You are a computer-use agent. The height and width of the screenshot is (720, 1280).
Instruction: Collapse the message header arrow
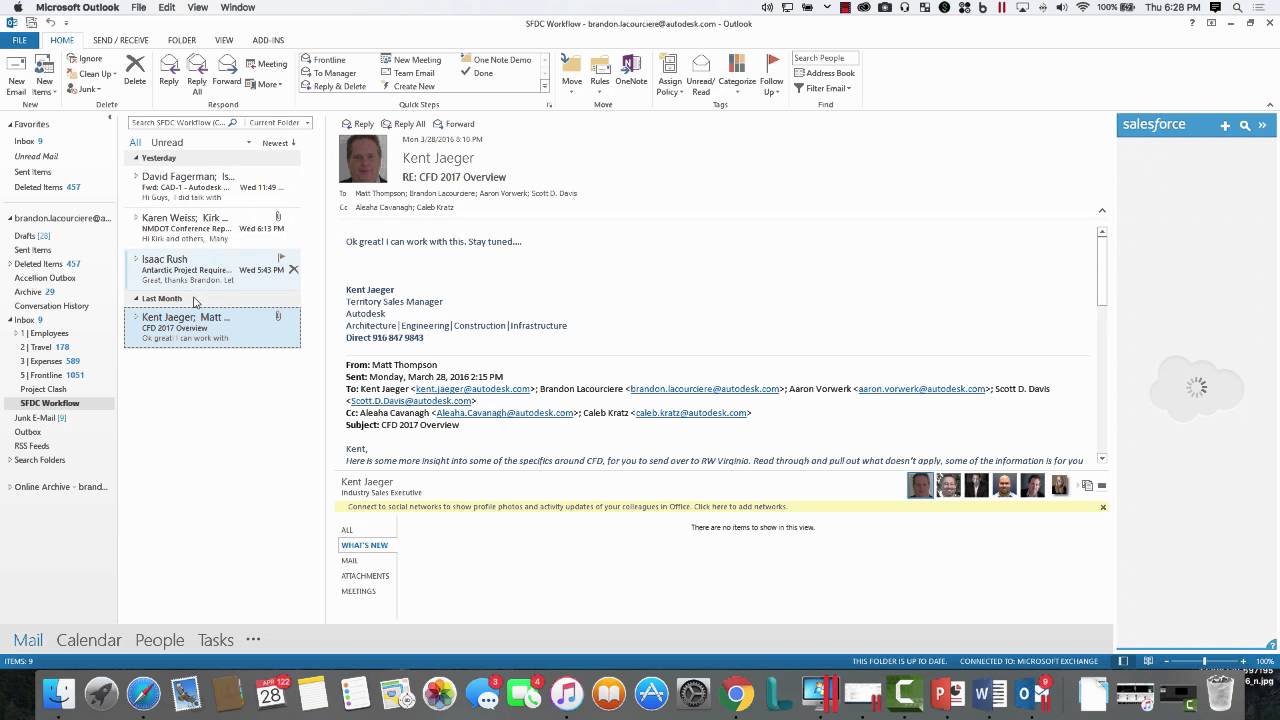[x=1102, y=211]
